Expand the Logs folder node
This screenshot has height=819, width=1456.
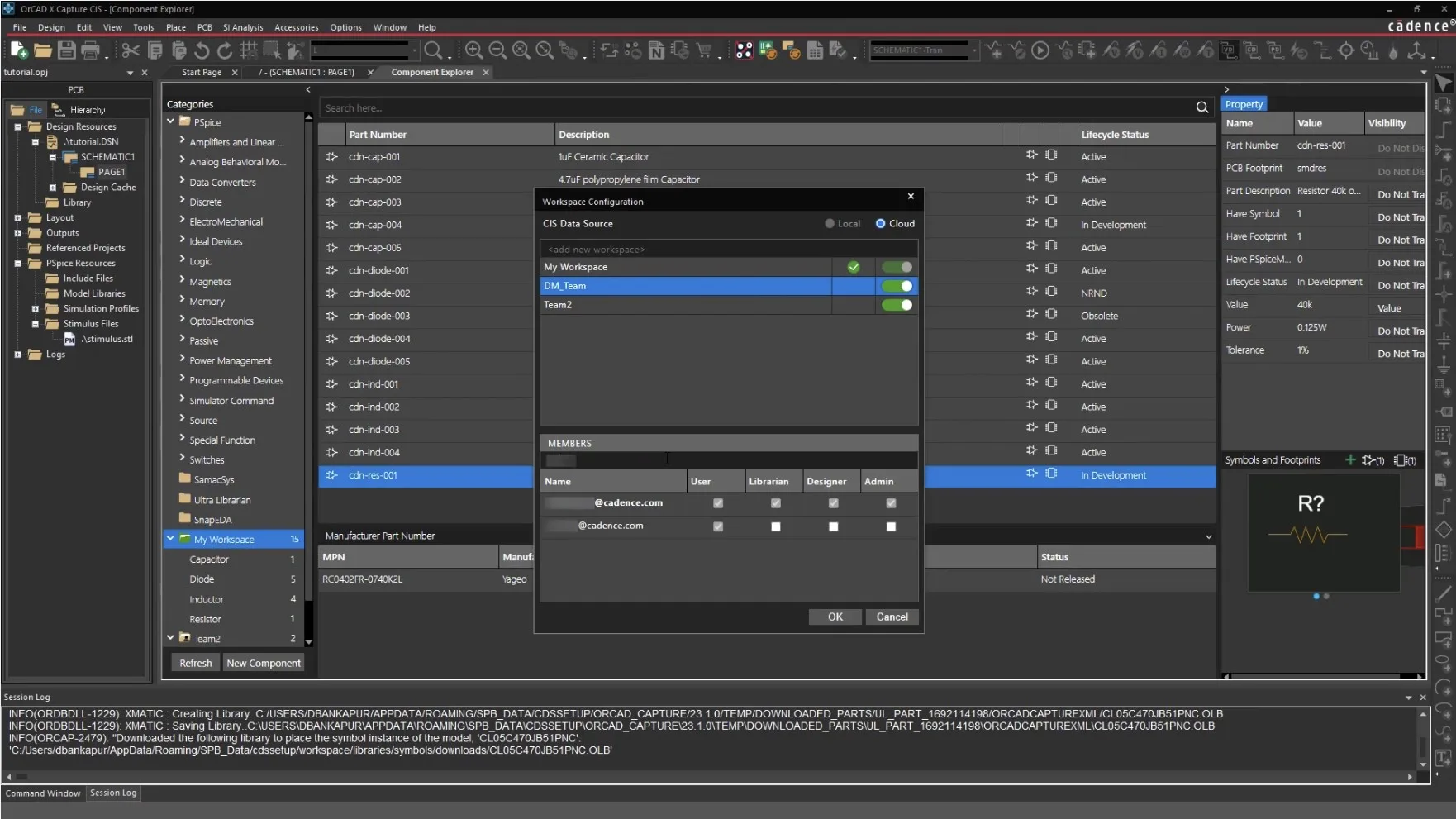click(17, 355)
